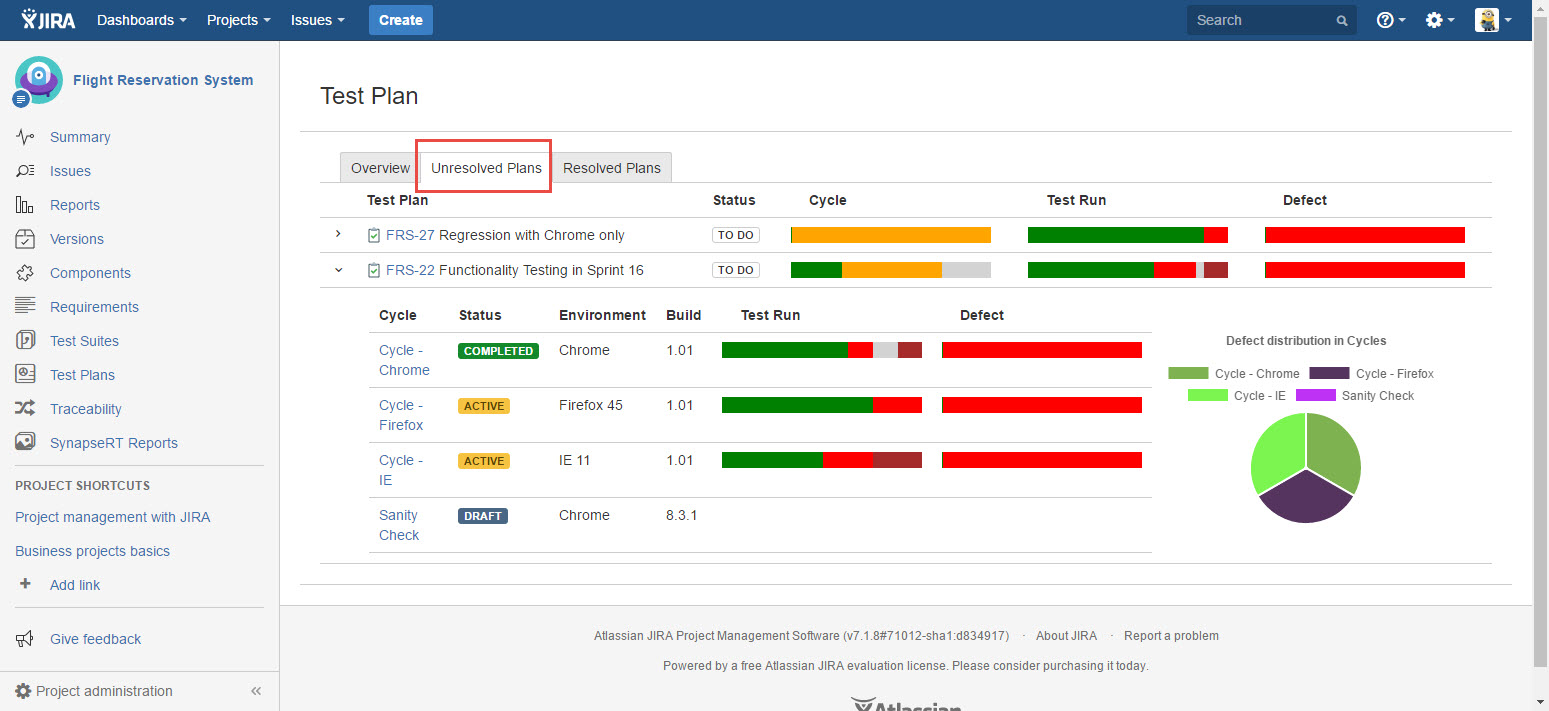Click the Versions icon in sidebar

(x=25, y=239)
